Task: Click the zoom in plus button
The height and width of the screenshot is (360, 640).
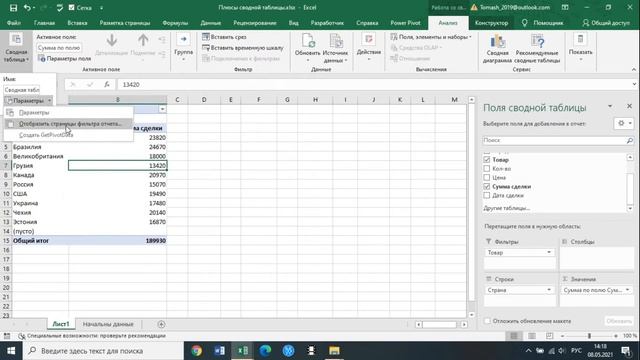Action: click(616, 336)
